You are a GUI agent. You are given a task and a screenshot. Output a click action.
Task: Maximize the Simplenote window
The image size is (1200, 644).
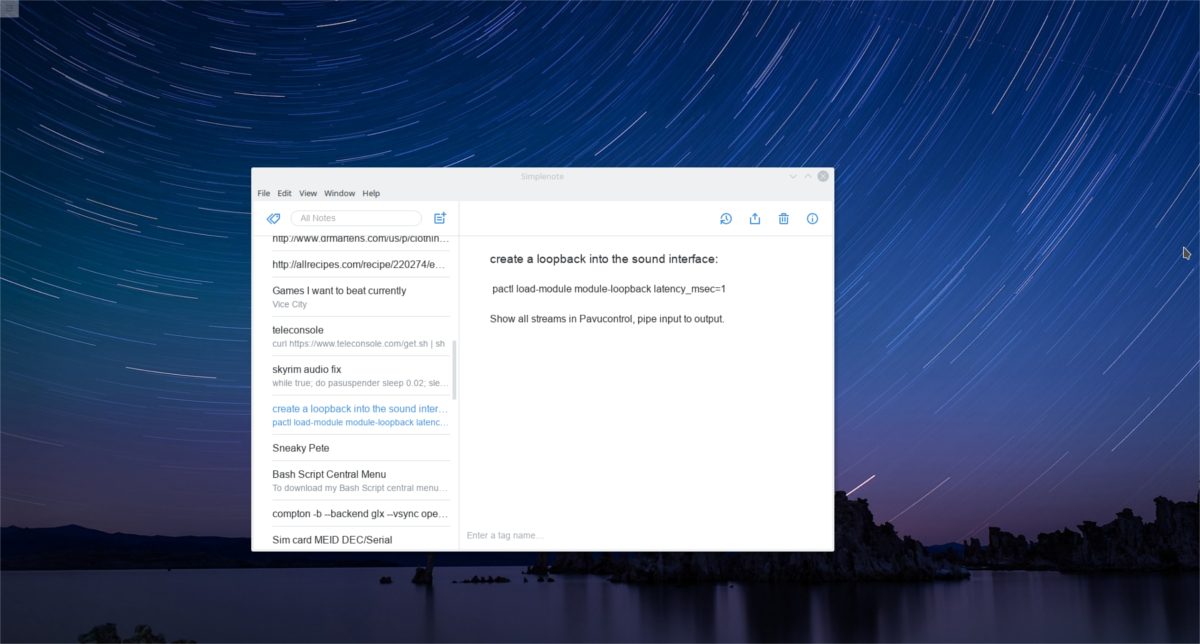(x=808, y=176)
